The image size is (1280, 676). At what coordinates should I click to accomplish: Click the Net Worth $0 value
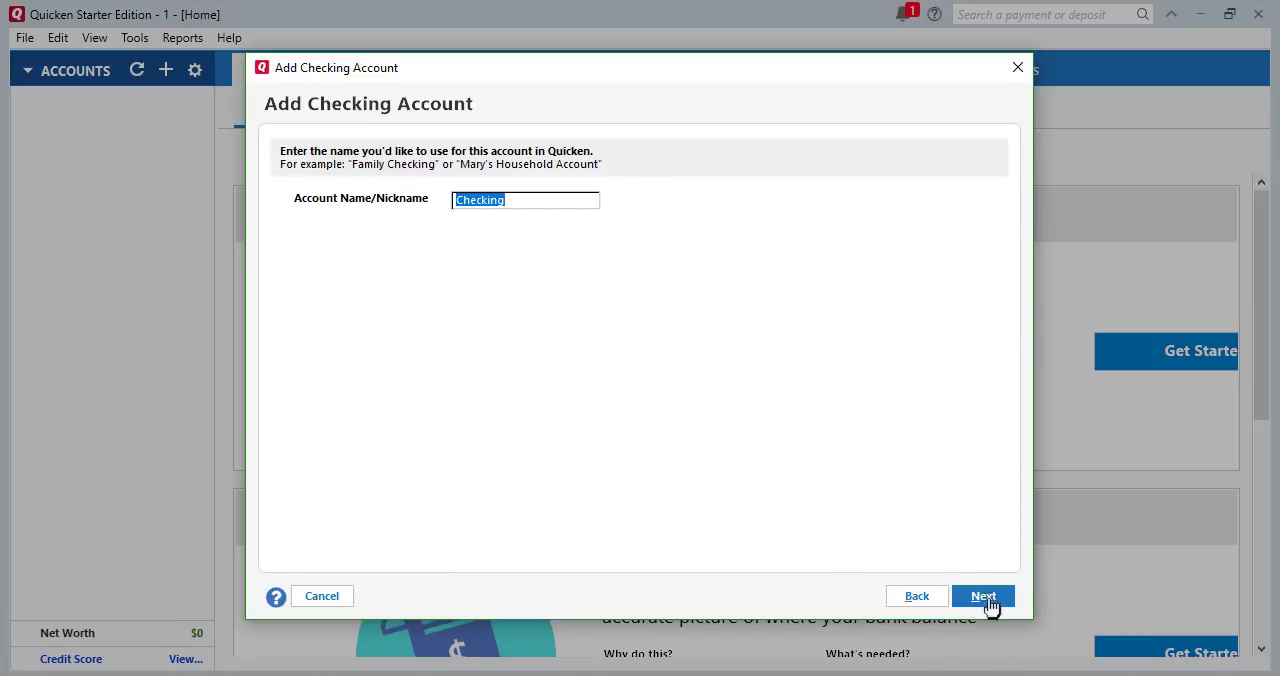(197, 633)
